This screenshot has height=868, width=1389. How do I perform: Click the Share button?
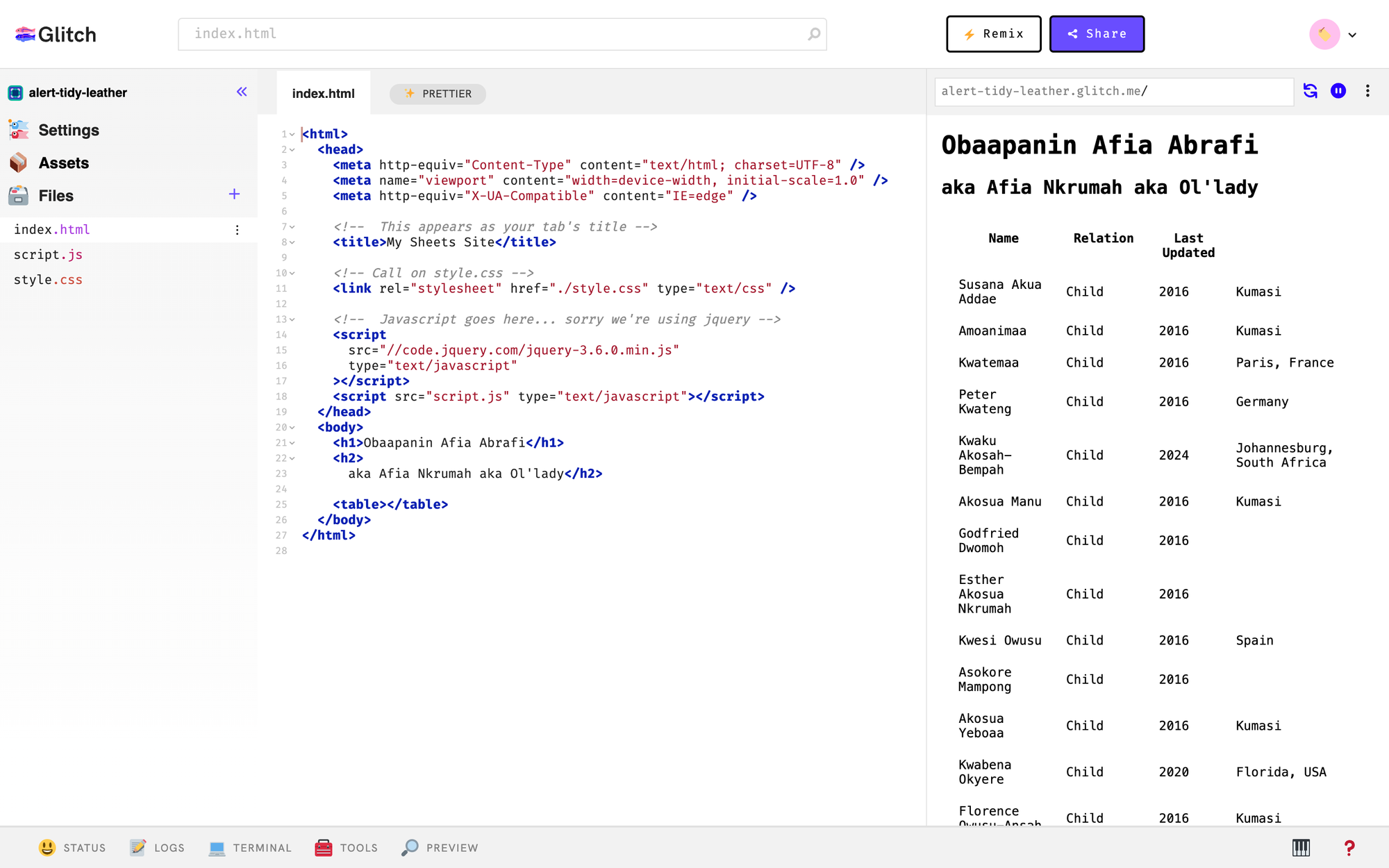(x=1097, y=34)
